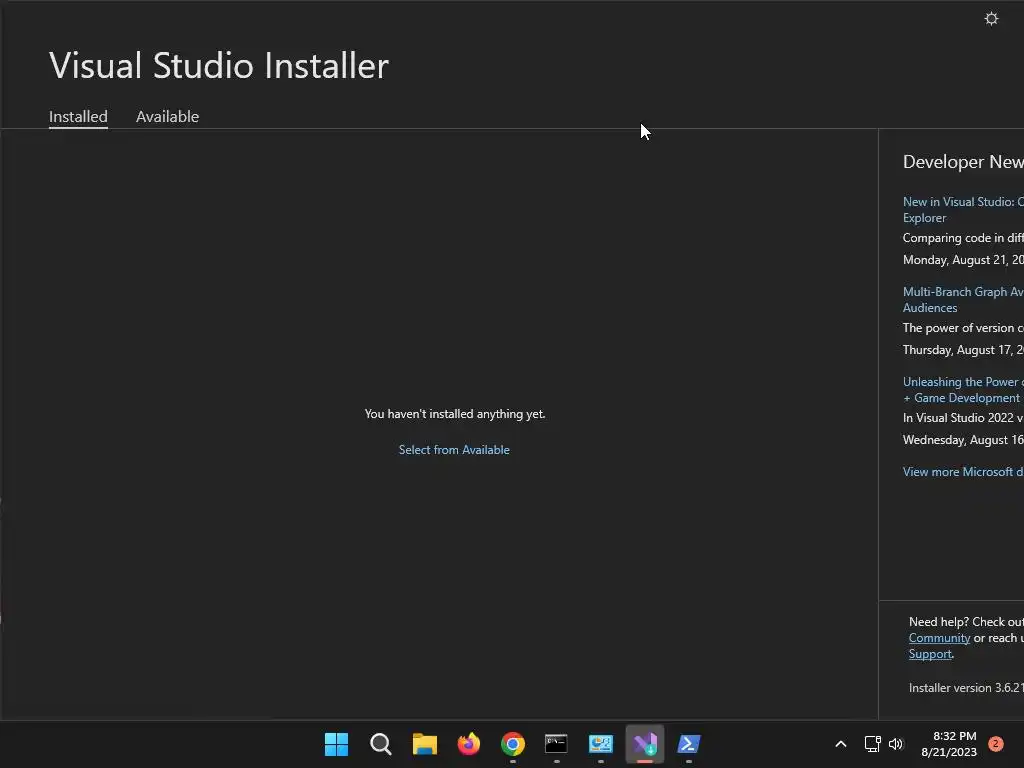
Task: Click the Developer News heading
Action: [963, 162]
